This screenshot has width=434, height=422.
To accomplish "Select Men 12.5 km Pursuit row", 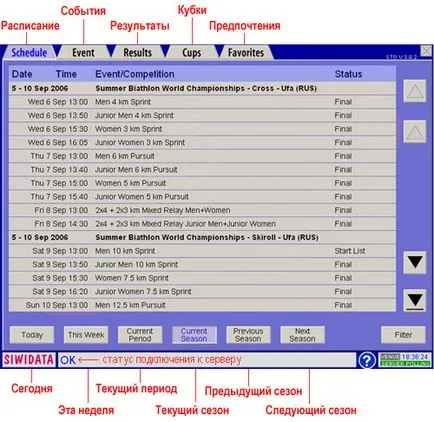I will (x=202, y=305).
